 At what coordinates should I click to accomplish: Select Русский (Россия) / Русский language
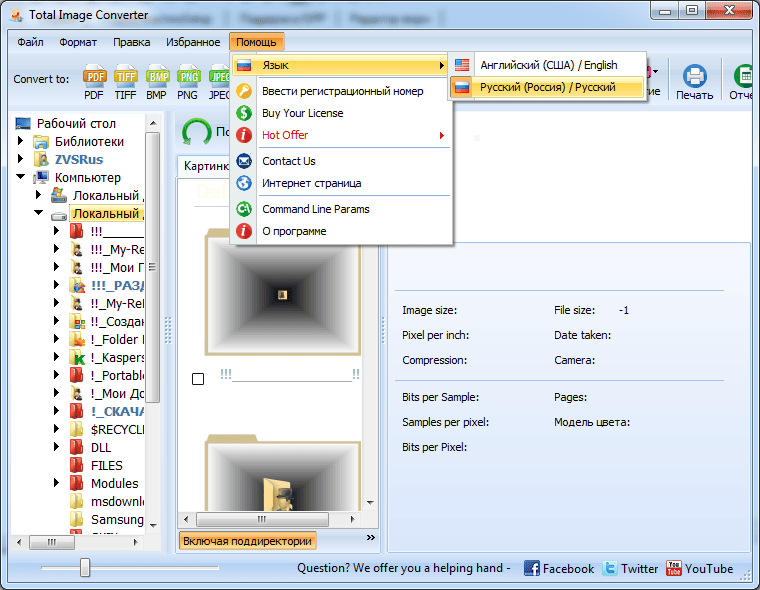(548, 87)
